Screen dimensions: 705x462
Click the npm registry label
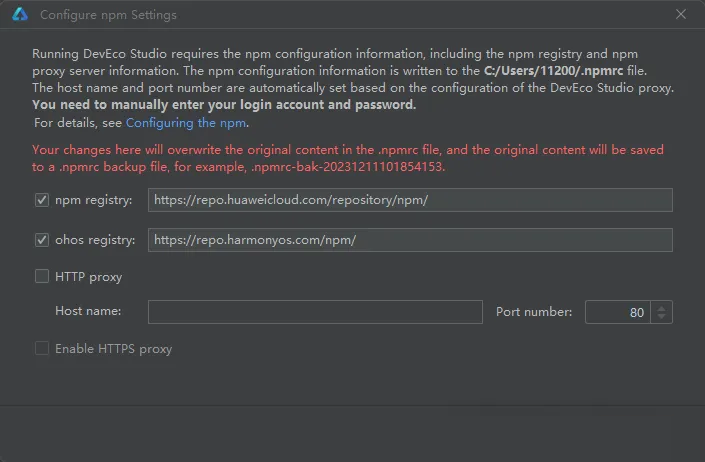pyautogui.click(x=94, y=200)
